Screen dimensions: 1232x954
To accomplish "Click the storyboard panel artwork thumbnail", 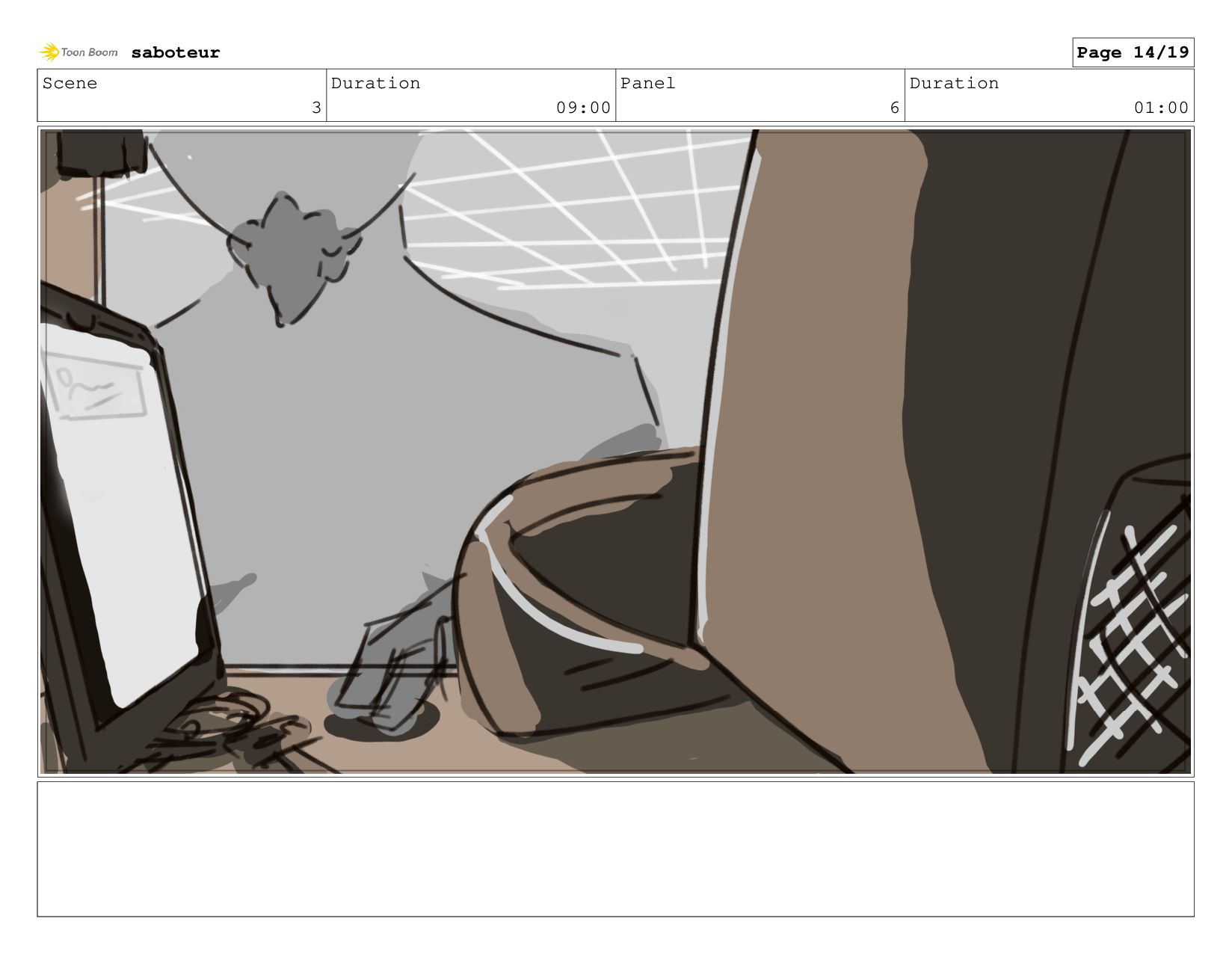I will pyautogui.click(x=615, y=452).
